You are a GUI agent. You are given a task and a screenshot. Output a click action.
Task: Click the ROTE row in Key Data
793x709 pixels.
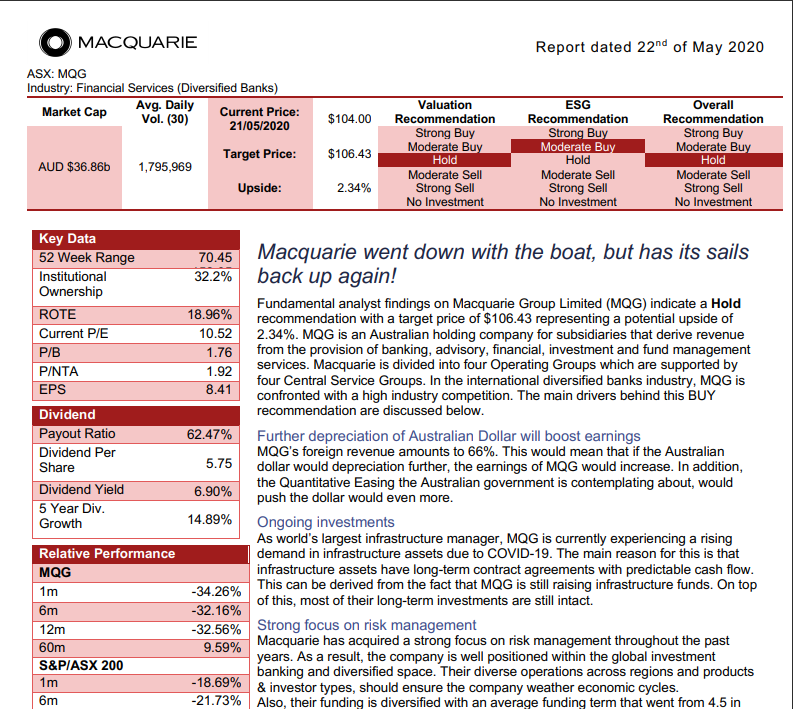135,314
